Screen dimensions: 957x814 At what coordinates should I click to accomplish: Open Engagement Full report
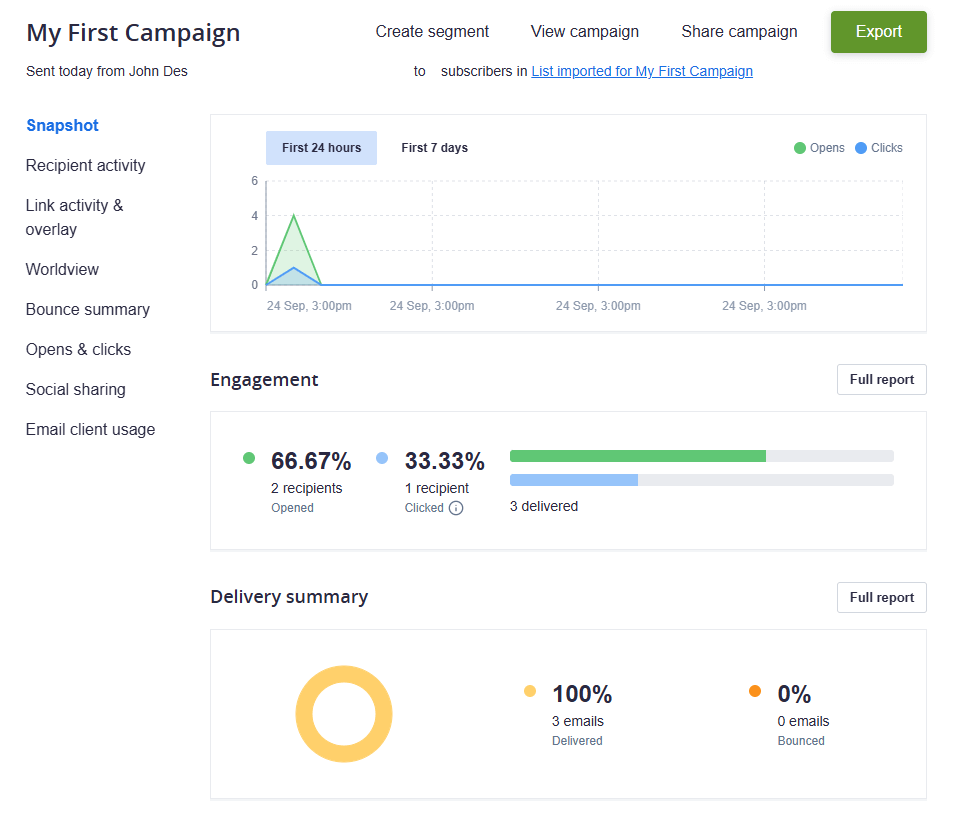tap(881, 380)
